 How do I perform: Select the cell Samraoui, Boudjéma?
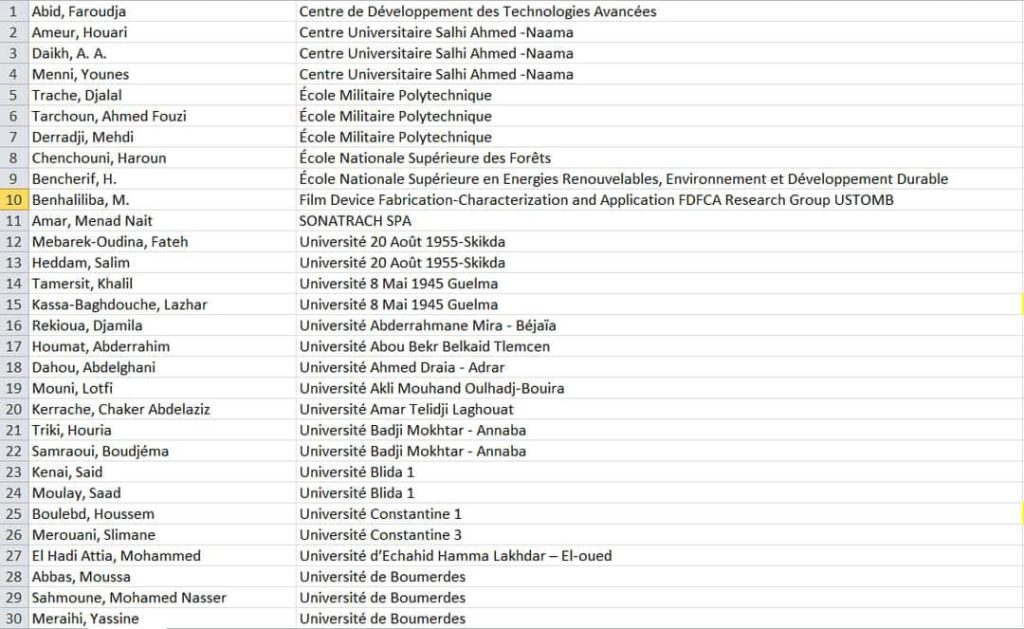(x=162, y=451)
